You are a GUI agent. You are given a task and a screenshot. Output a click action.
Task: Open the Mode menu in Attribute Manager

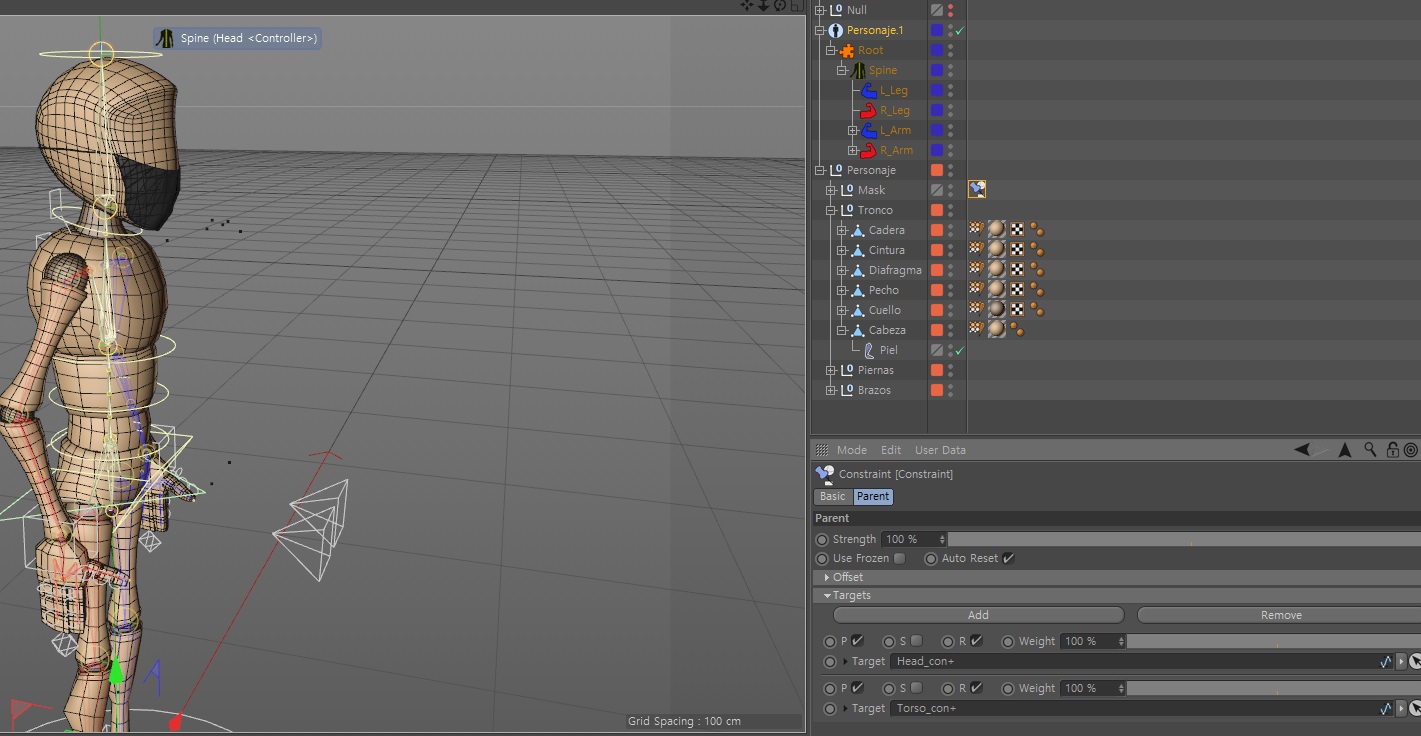[852, 450]
